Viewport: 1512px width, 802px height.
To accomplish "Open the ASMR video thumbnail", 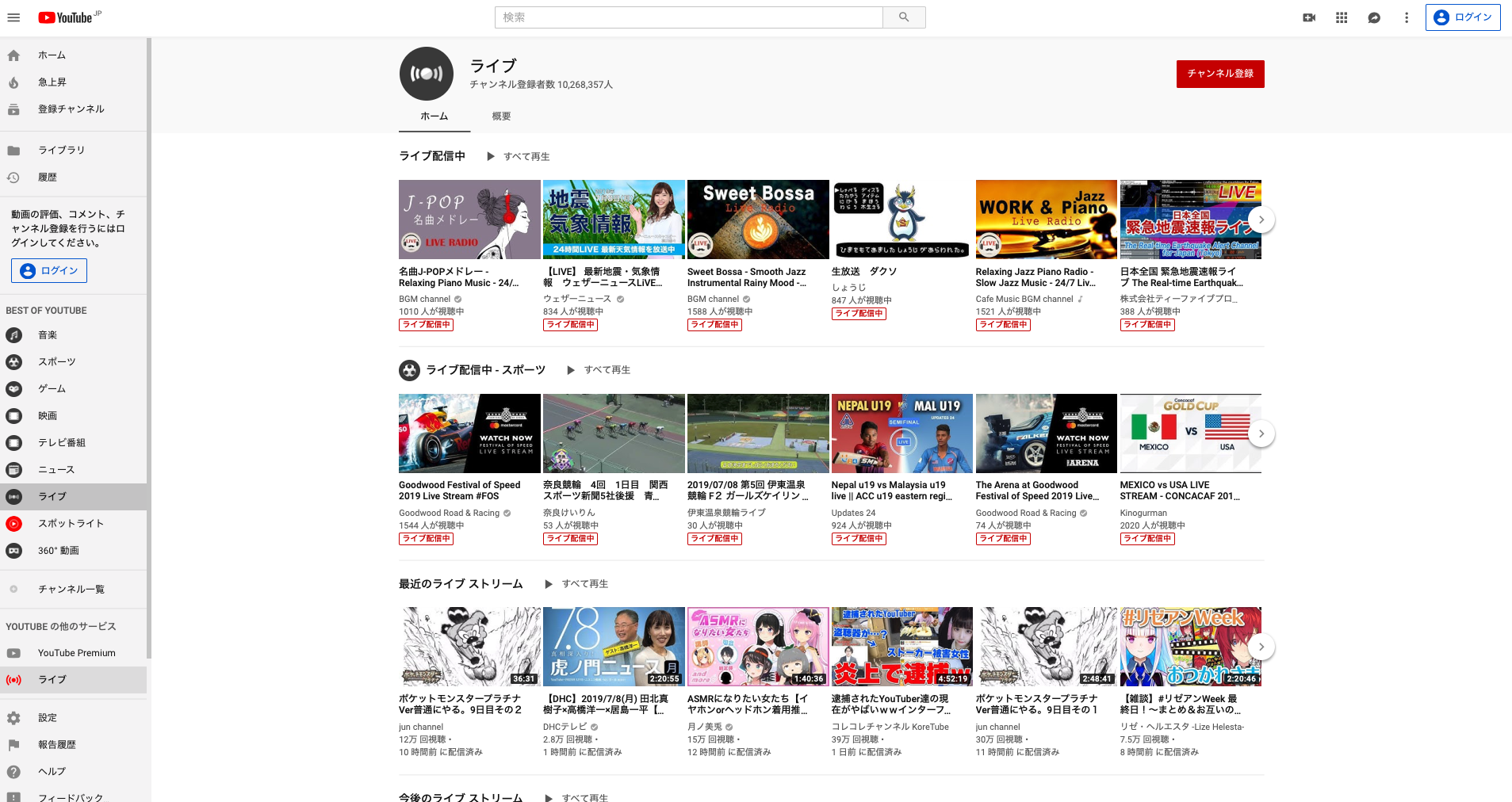I will click(x=758, y=647).
